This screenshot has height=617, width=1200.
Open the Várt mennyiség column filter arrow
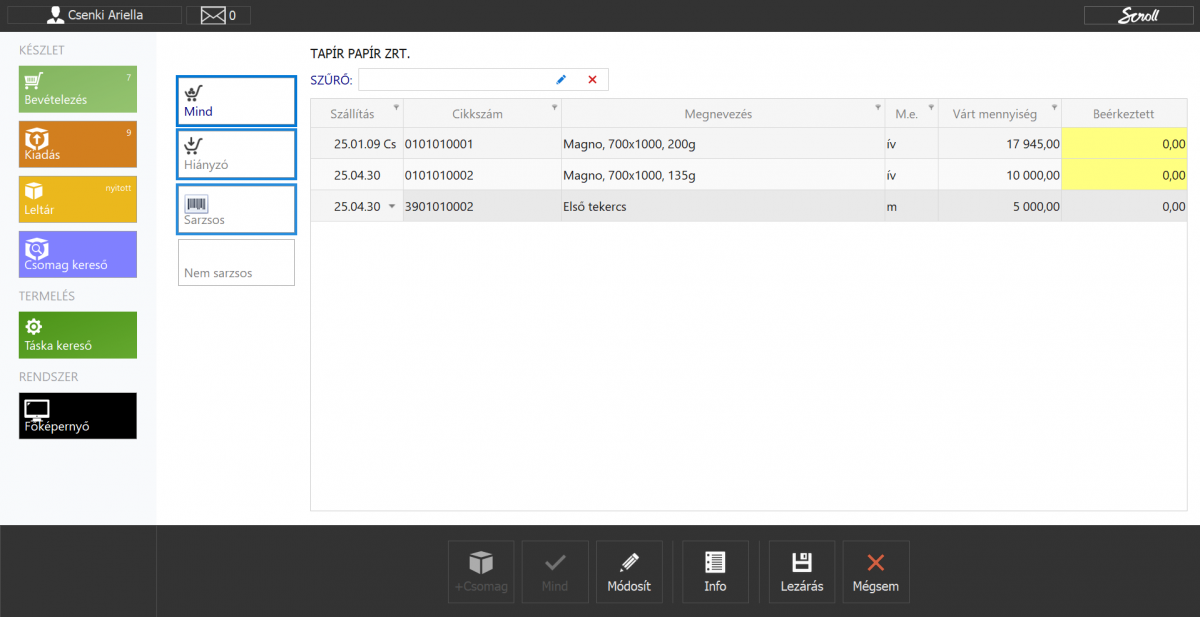coord(1055,107)
